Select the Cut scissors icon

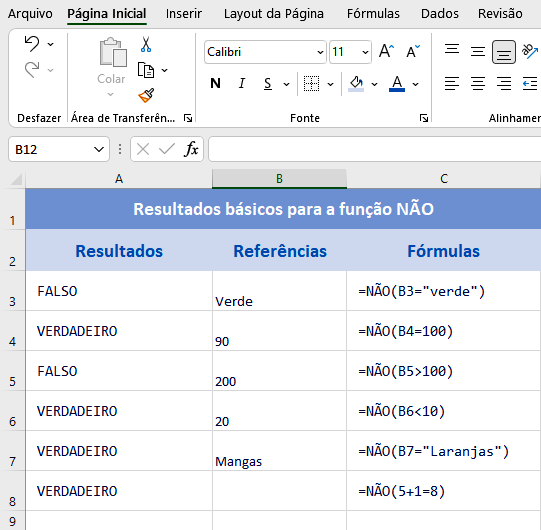tap(146, 45)
